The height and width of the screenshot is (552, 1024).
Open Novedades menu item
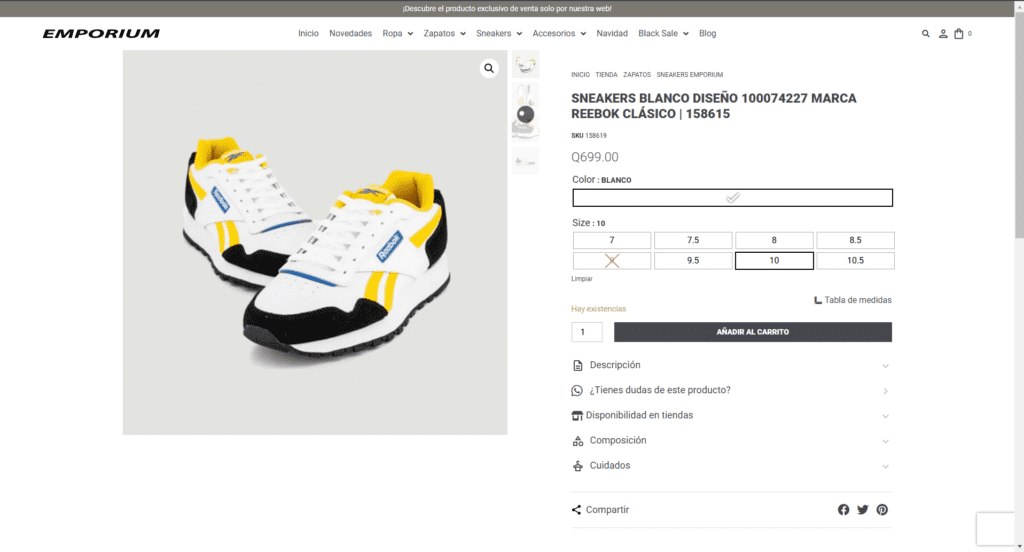coord(351,33)
